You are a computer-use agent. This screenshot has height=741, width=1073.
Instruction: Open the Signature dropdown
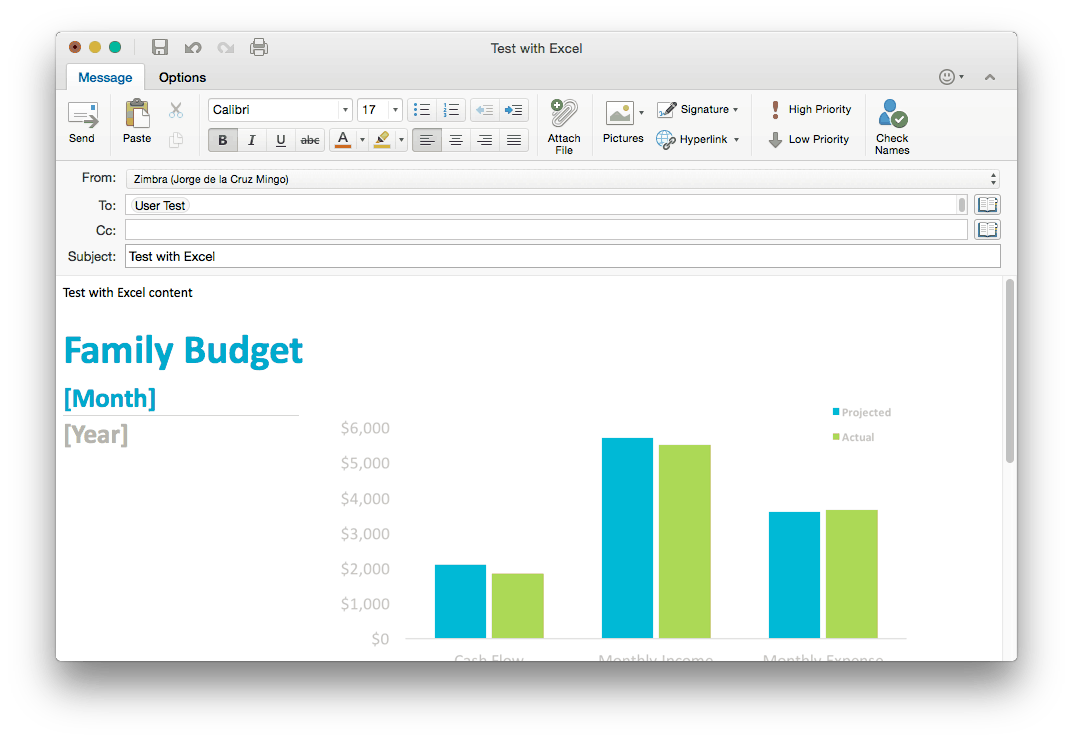tap(698, 109)
